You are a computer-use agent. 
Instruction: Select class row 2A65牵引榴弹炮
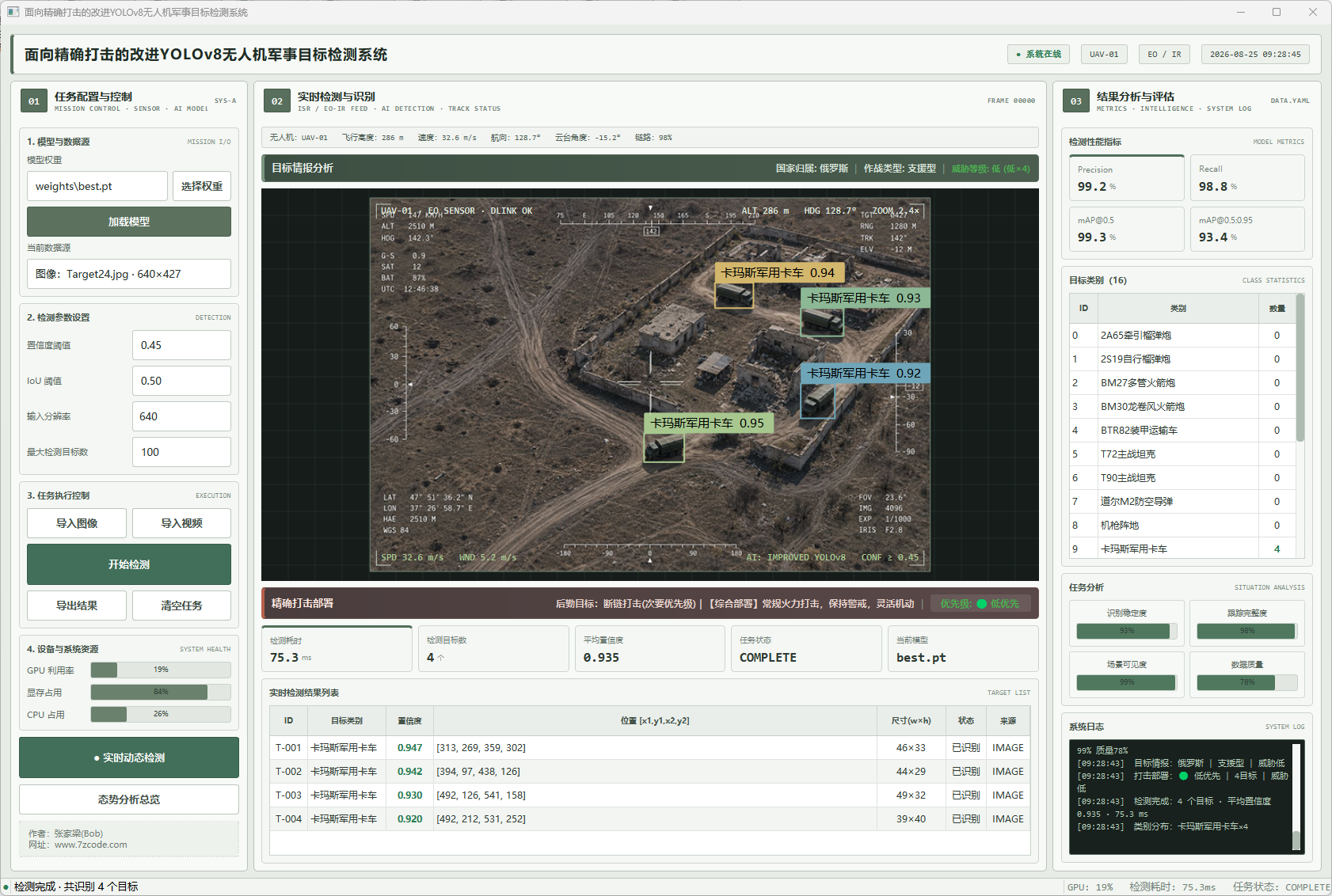point(1182,336)
